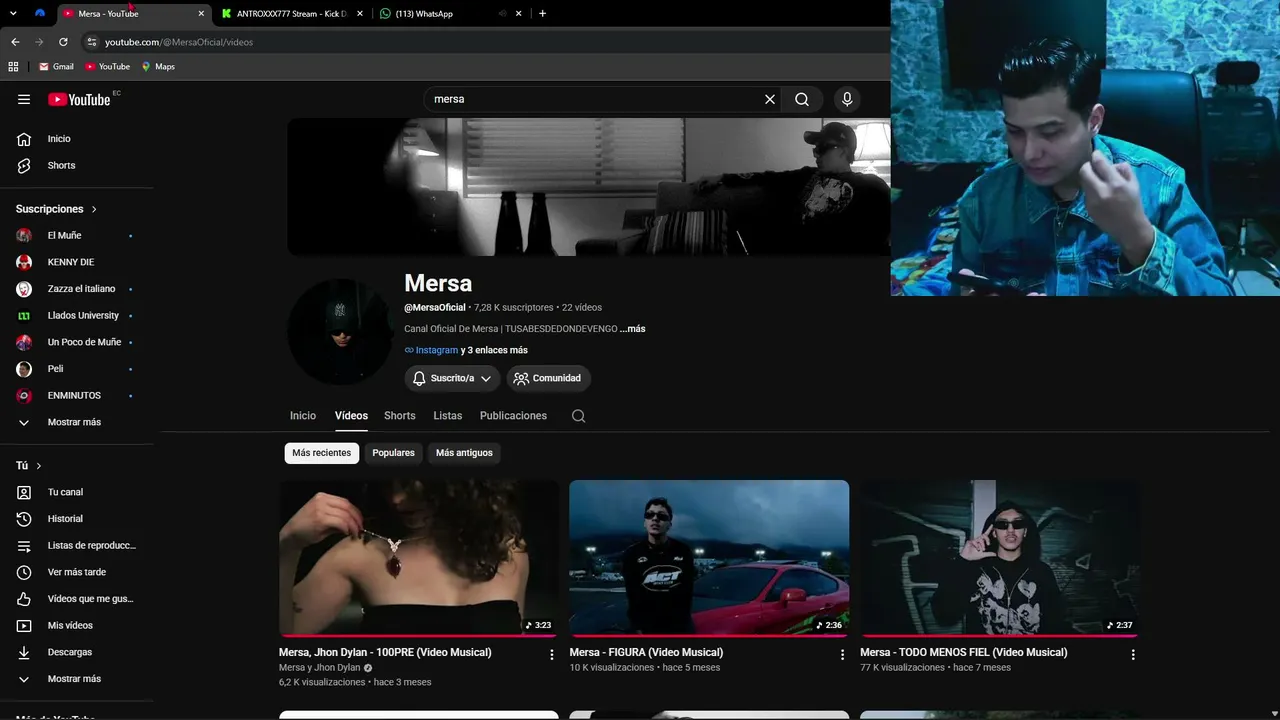Open the YouTube bookmark in bookmarks bar
The height and width of the screenshot is (720, 1280).
[107, 66]
